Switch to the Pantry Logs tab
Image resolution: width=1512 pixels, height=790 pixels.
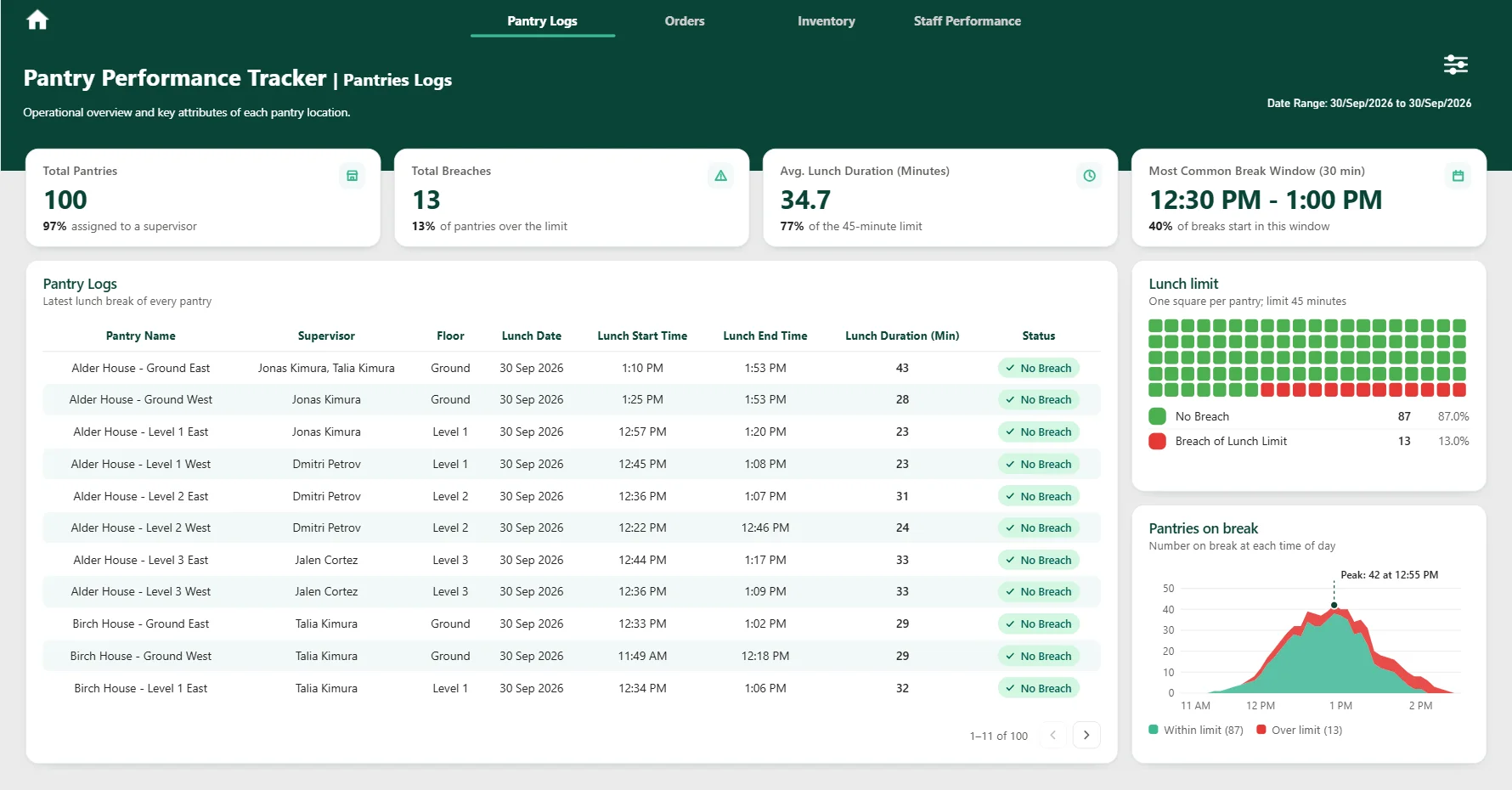point(542,21)
